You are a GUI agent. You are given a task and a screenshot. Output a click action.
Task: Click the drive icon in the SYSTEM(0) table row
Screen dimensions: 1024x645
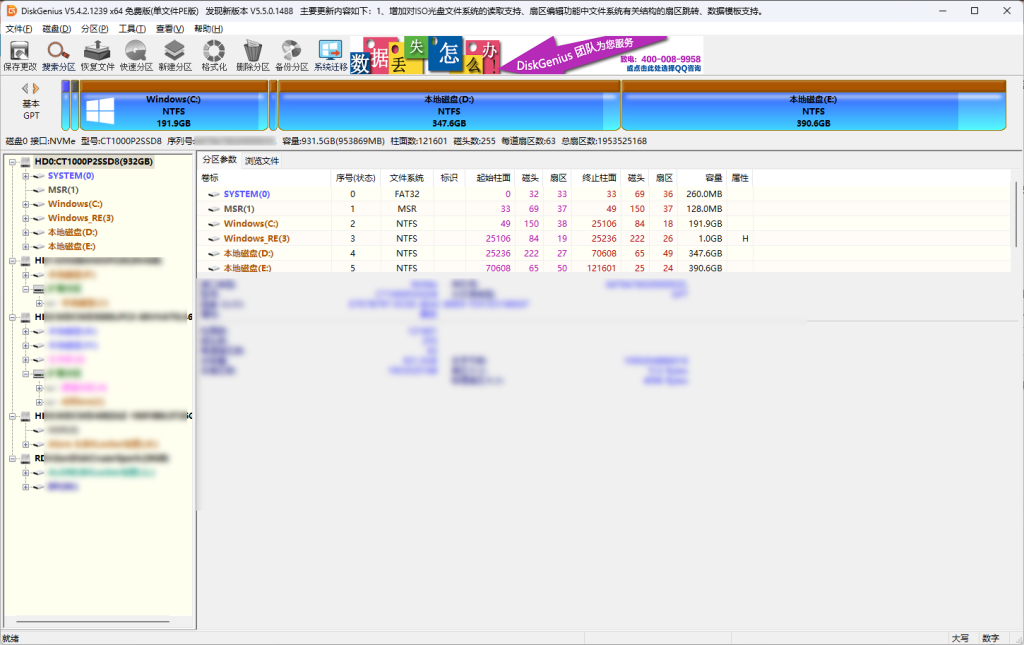pos(214,195)
